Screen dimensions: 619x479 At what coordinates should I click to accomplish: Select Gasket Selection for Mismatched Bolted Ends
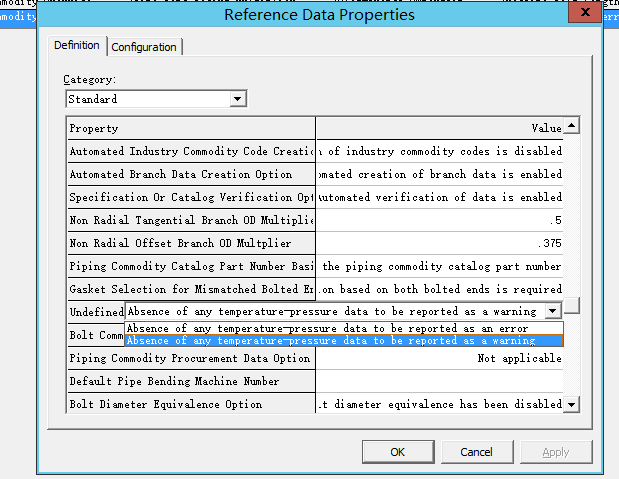tap(191, 289)
